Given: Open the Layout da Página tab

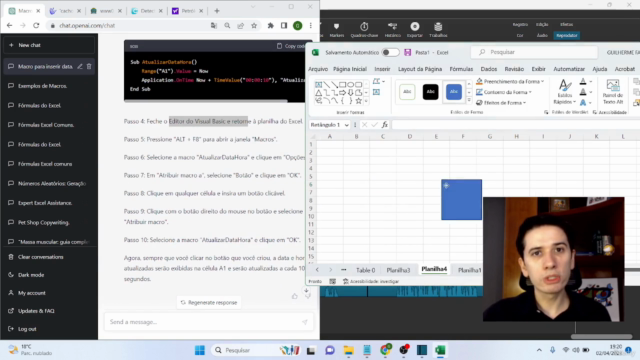Looking at the screenshot, I should (420, 69).
